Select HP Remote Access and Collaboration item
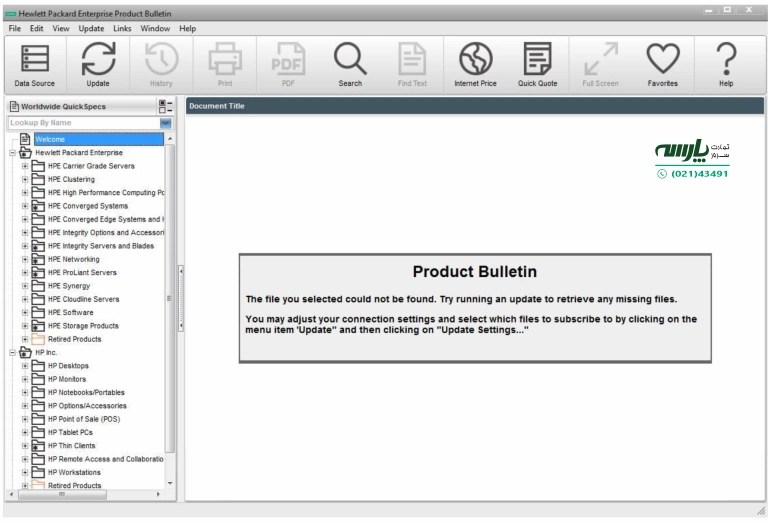Screen dimensions: 770x523 pyautogui.click(x=106, y=459)
